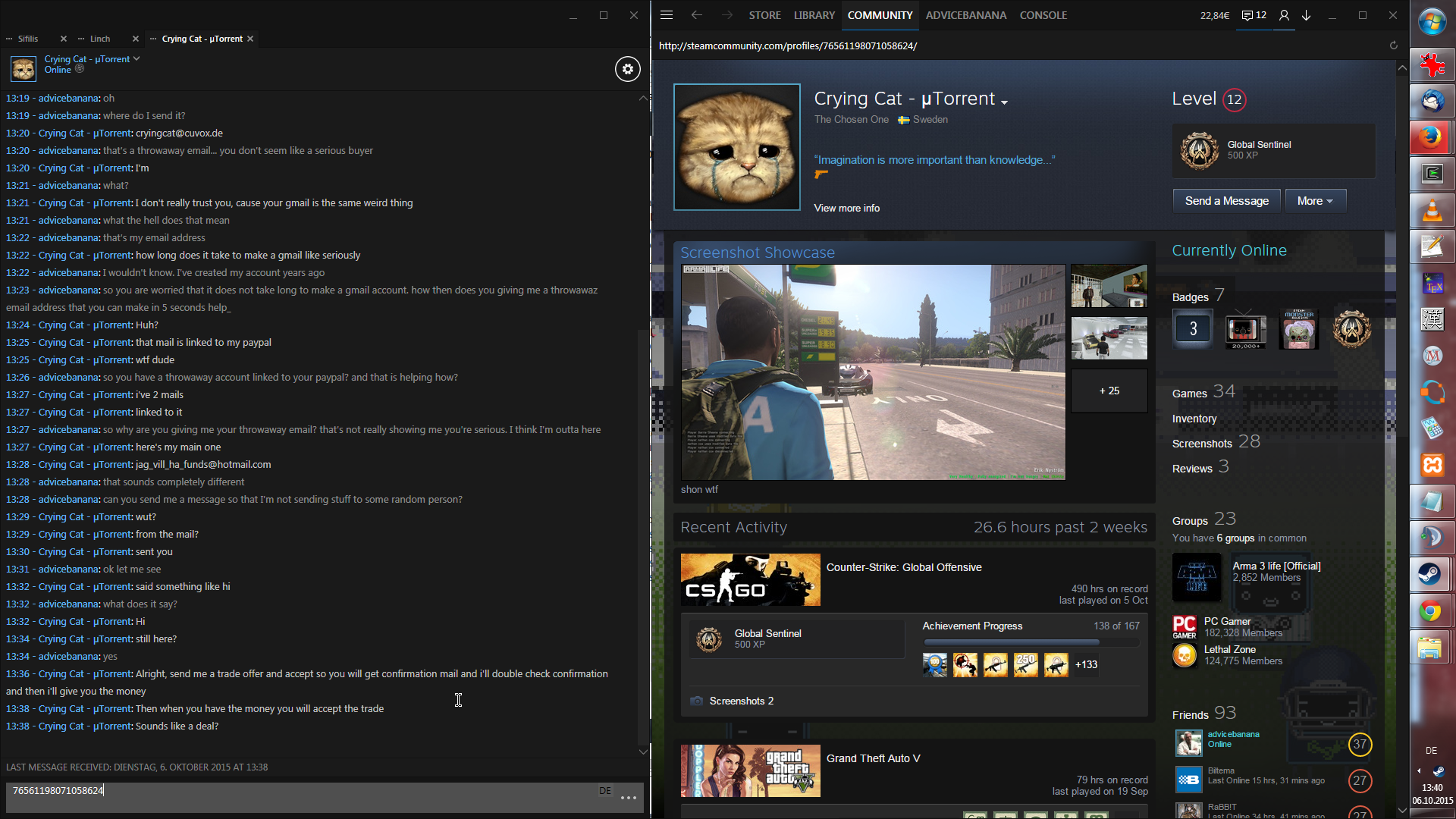Click Send a Message button
The height and width of the screenshot is (819, 1456).
1226,201
